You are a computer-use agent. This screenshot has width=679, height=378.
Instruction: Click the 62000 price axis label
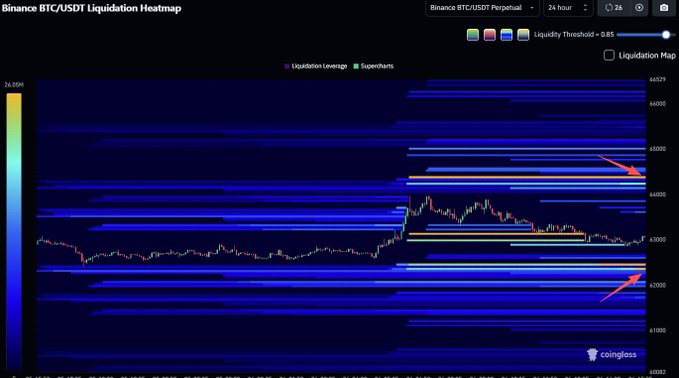(657, 285)
